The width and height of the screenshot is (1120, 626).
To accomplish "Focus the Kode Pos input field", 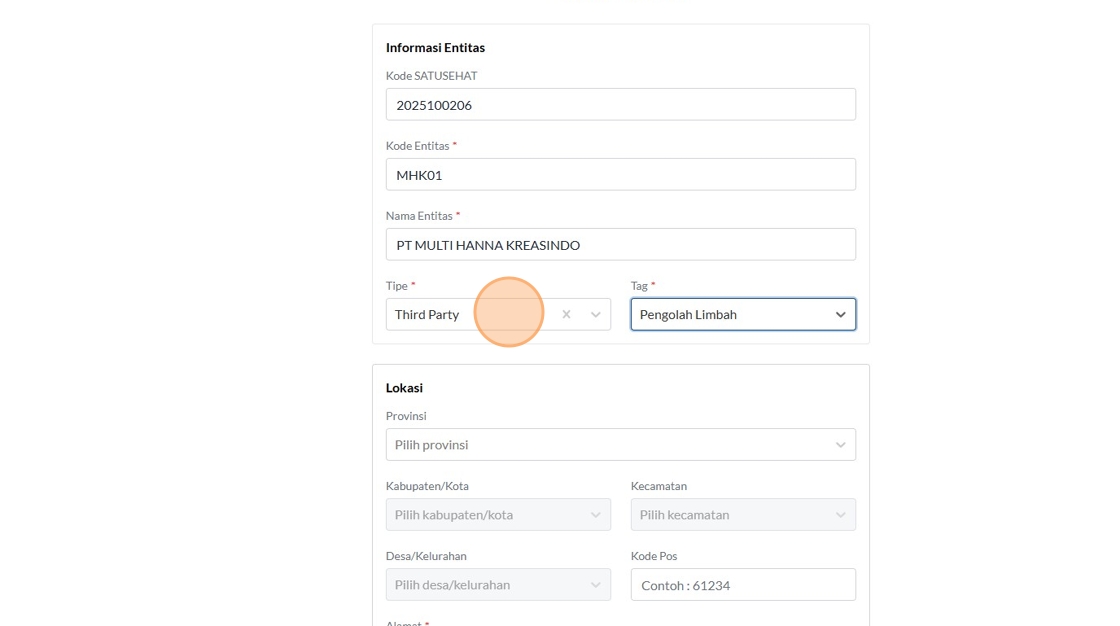I will [742, 585].
